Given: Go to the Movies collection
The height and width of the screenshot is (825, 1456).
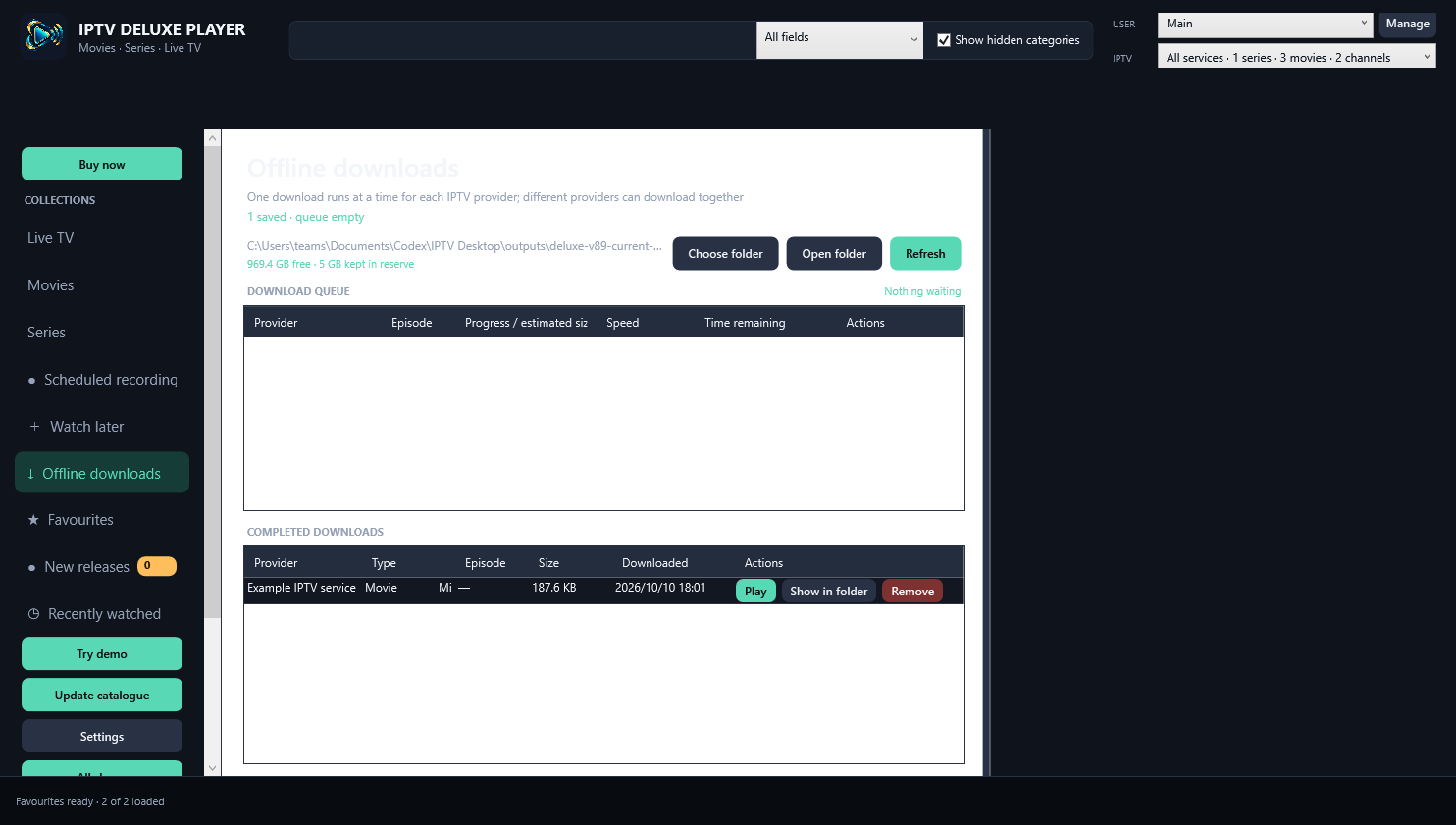Looking at the screenshot, I should pyautogui.click(x=102, y=285).
